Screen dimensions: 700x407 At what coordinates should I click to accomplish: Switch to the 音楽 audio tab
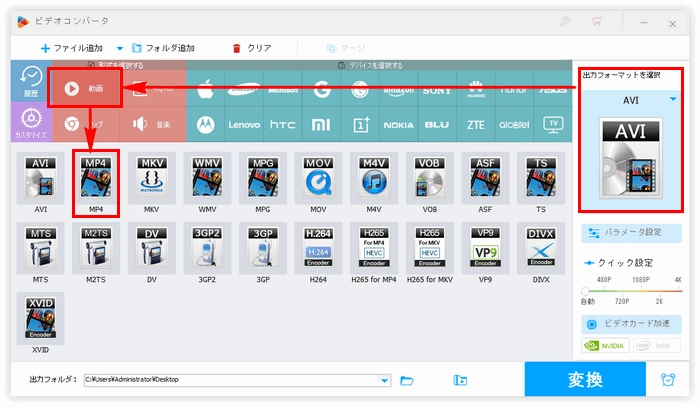tap(150, 124)
